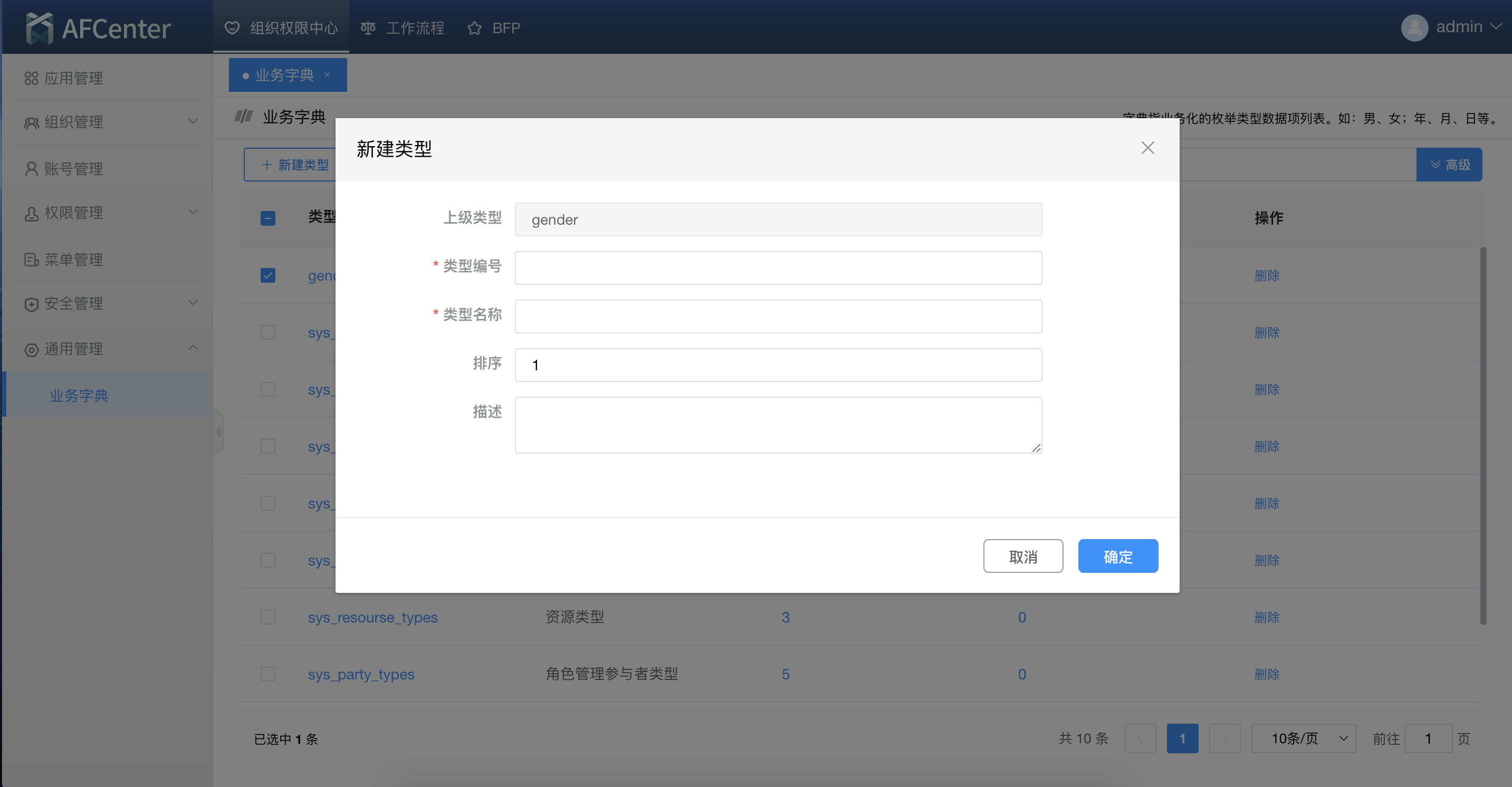The height and width of the screenshot is (787, 1512).
Task: Expand the 安全管理 sidebar menu
Action: coord(193,303)
